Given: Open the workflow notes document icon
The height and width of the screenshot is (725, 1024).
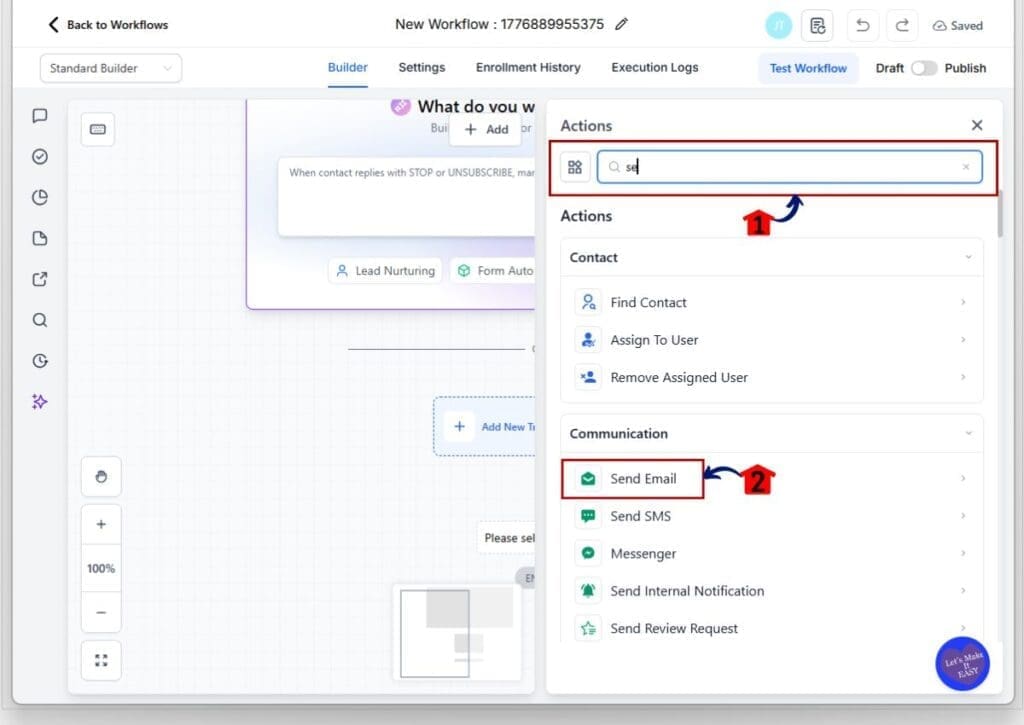Looking at the screenshot, I should 817,25.
